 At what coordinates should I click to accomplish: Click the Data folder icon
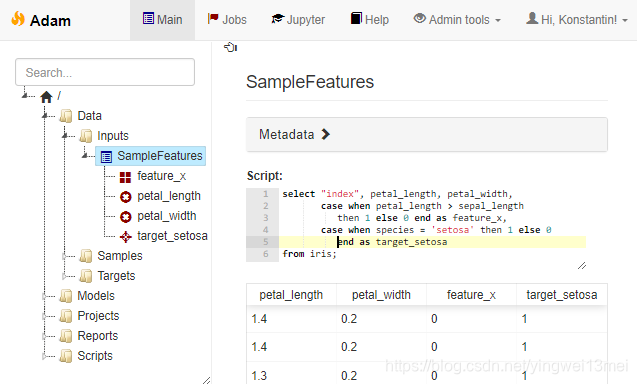[x=66, y=116]
